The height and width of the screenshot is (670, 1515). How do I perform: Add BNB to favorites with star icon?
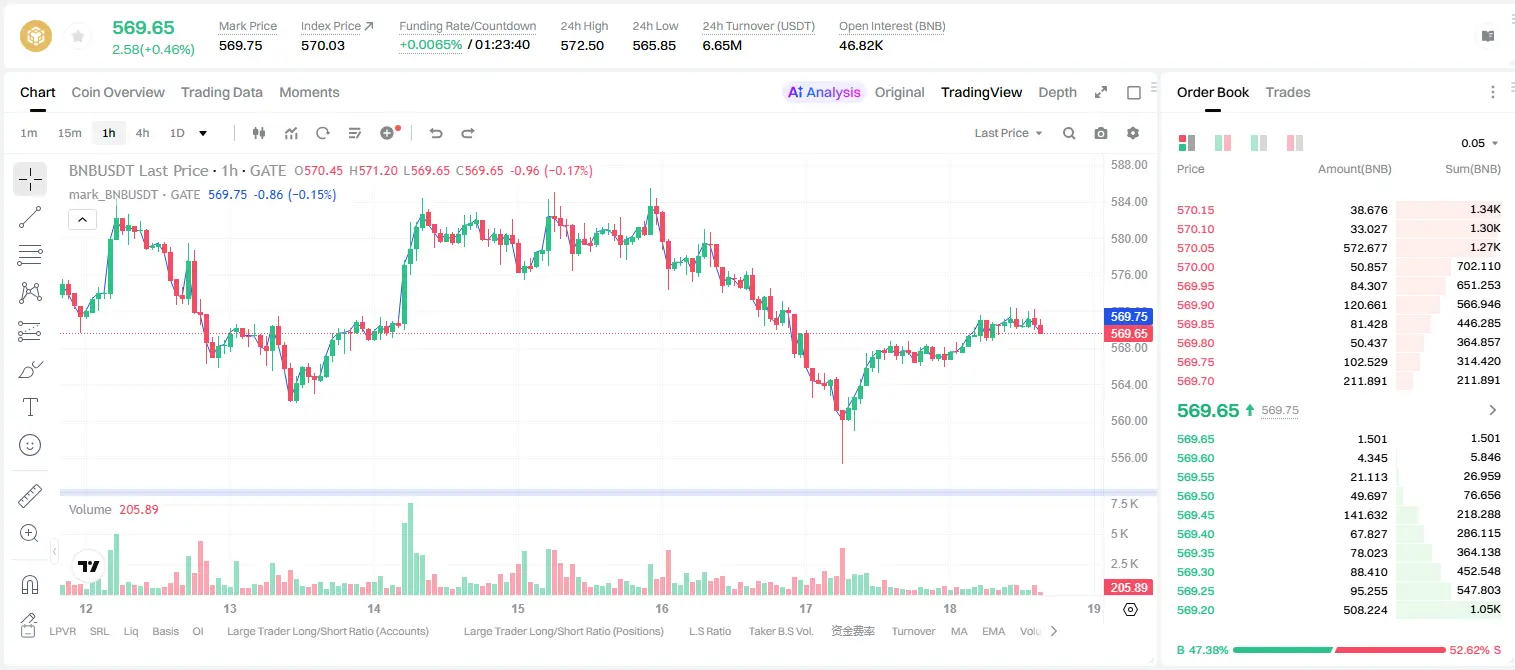77,37
